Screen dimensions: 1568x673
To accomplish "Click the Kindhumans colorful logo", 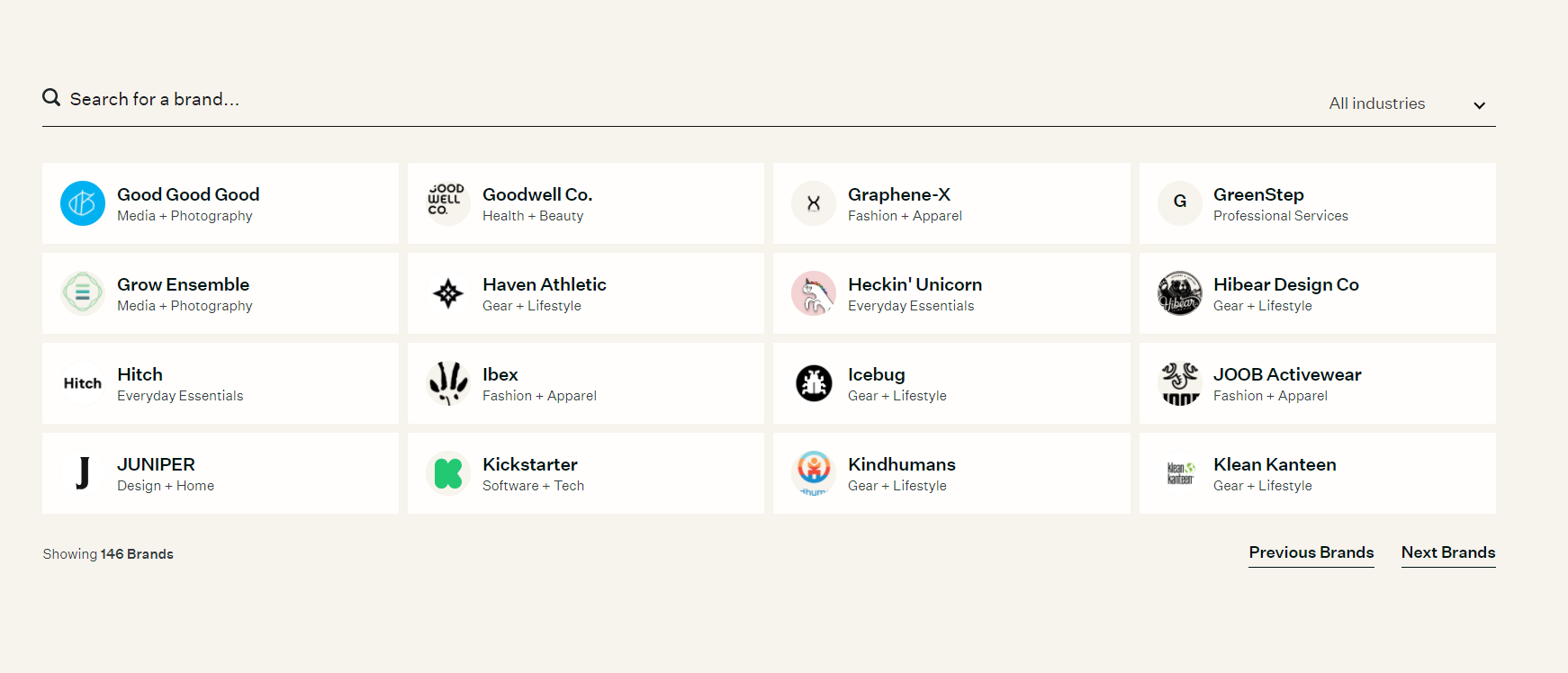I will [814, 473].
